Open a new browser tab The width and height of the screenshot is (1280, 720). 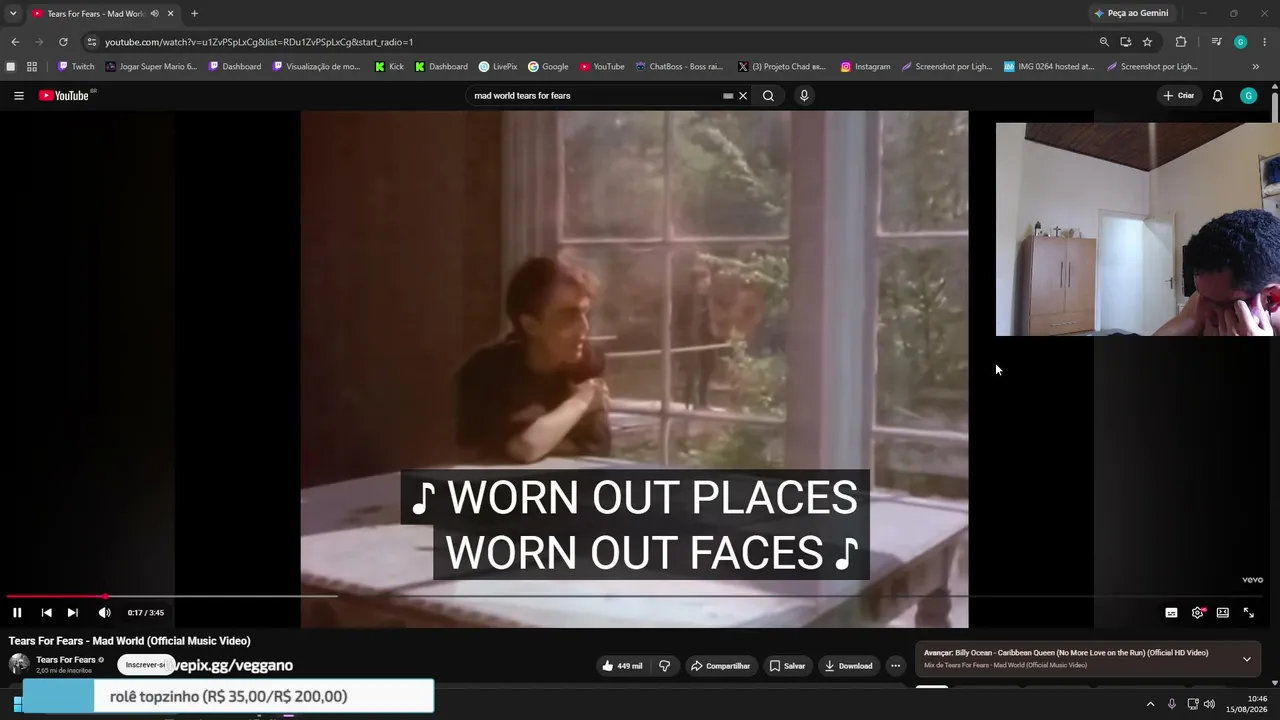pyautogui.click(x=194, y=14)
